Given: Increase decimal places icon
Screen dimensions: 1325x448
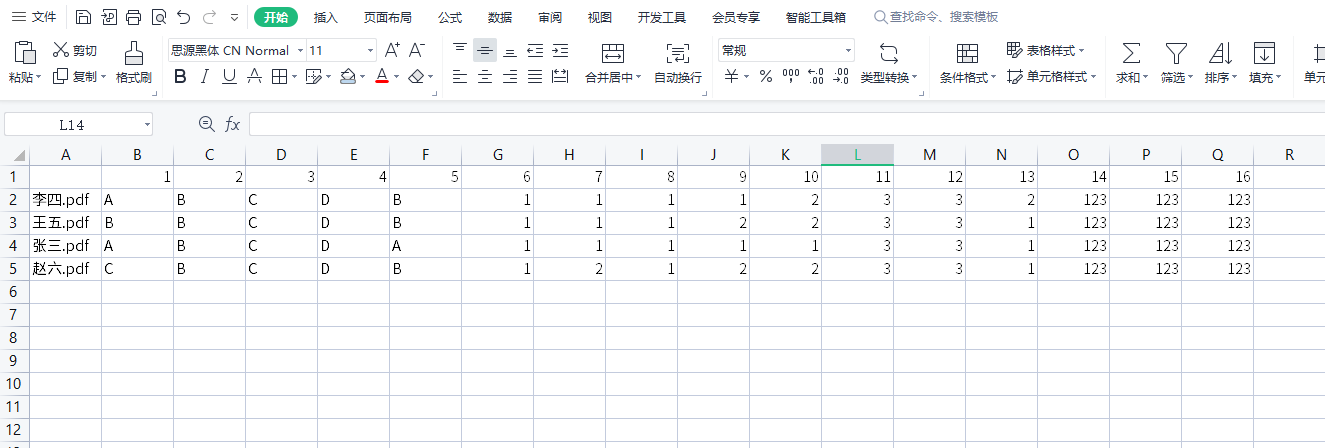Looking at the screenshot, I should 815,76.
